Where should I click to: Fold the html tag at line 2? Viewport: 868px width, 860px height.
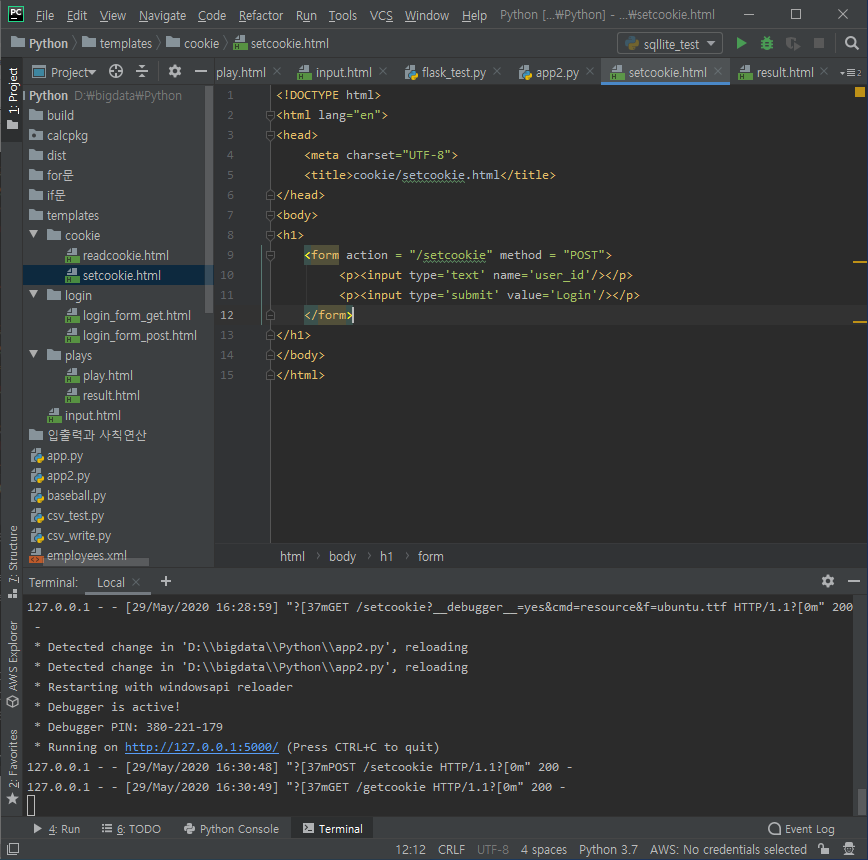click(270, 115)
